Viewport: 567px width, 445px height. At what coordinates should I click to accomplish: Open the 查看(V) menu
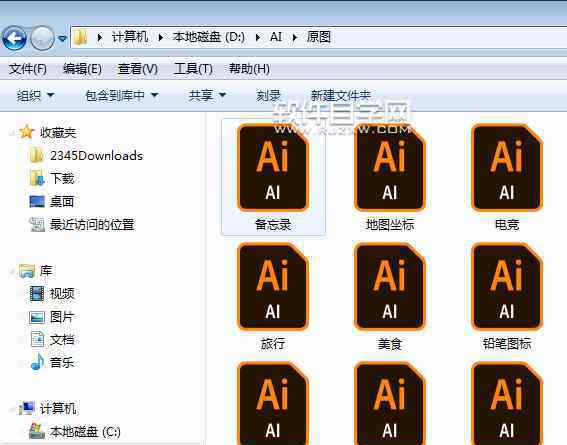138,69
